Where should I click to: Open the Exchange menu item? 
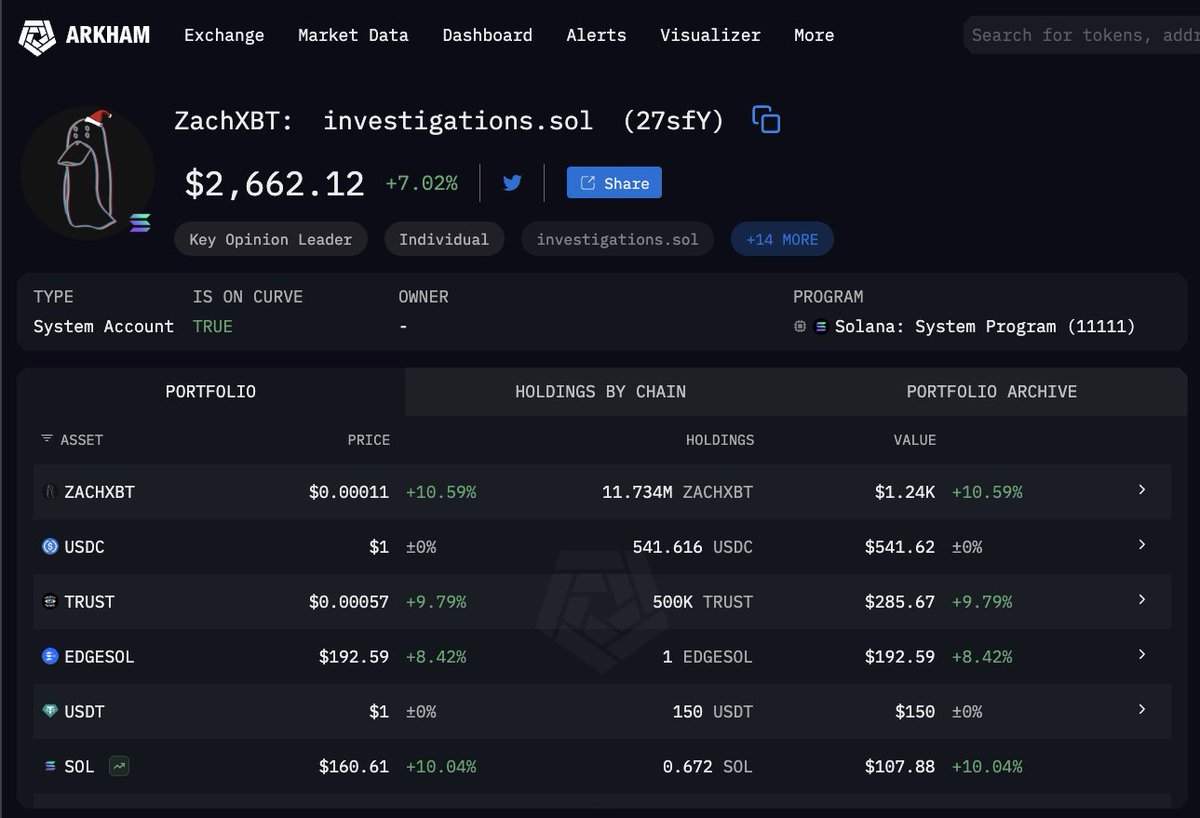click(x=224, y=35)
